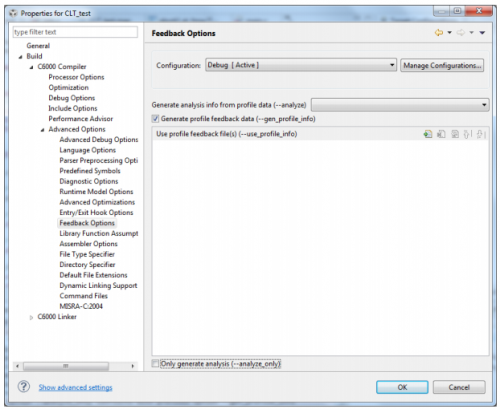
Task: Open the Configuration dropdown
Action: coord(301,65)
